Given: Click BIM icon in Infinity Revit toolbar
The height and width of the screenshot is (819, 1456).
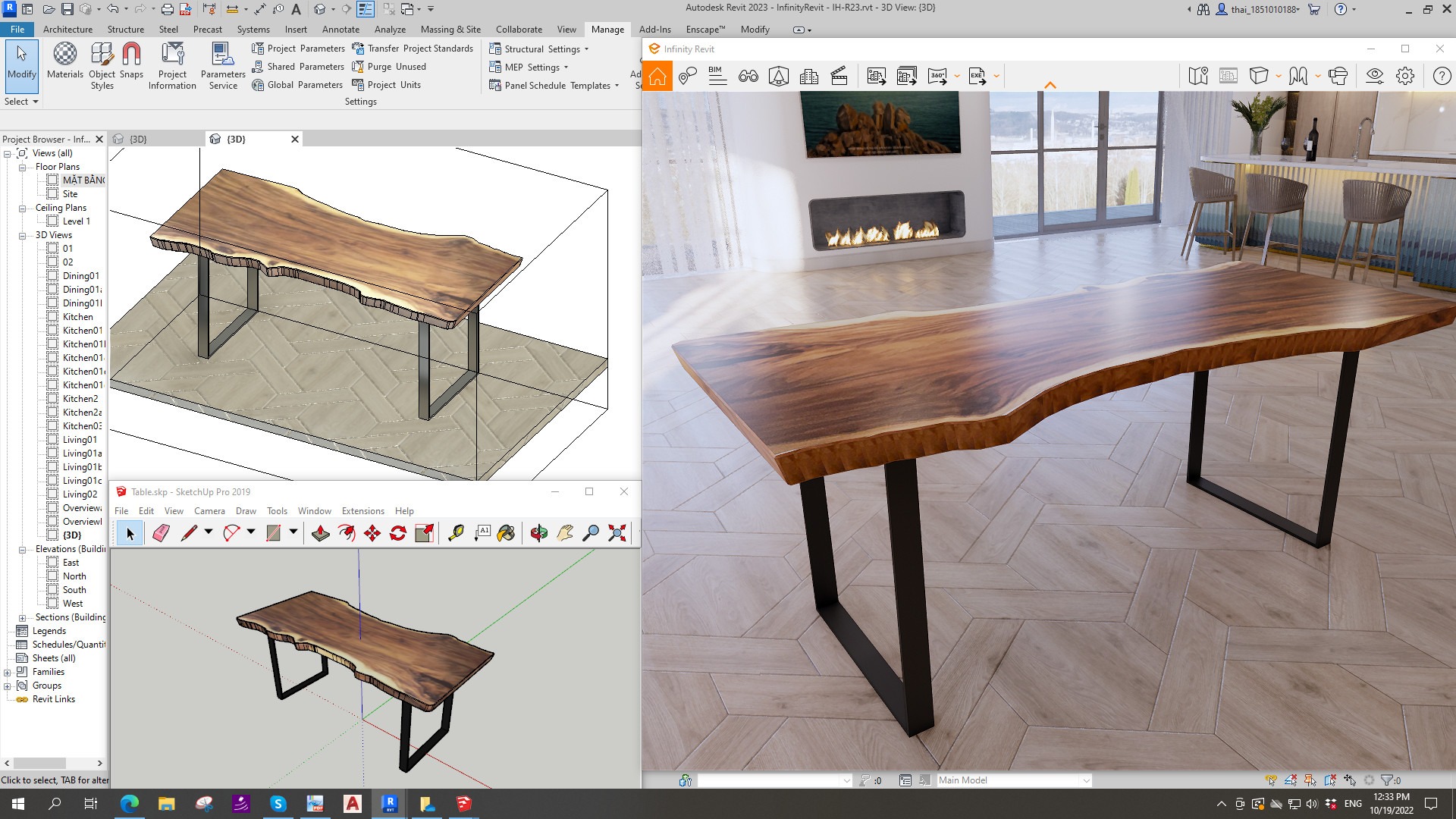Looking at the screenshot, I should pos(717,76).
